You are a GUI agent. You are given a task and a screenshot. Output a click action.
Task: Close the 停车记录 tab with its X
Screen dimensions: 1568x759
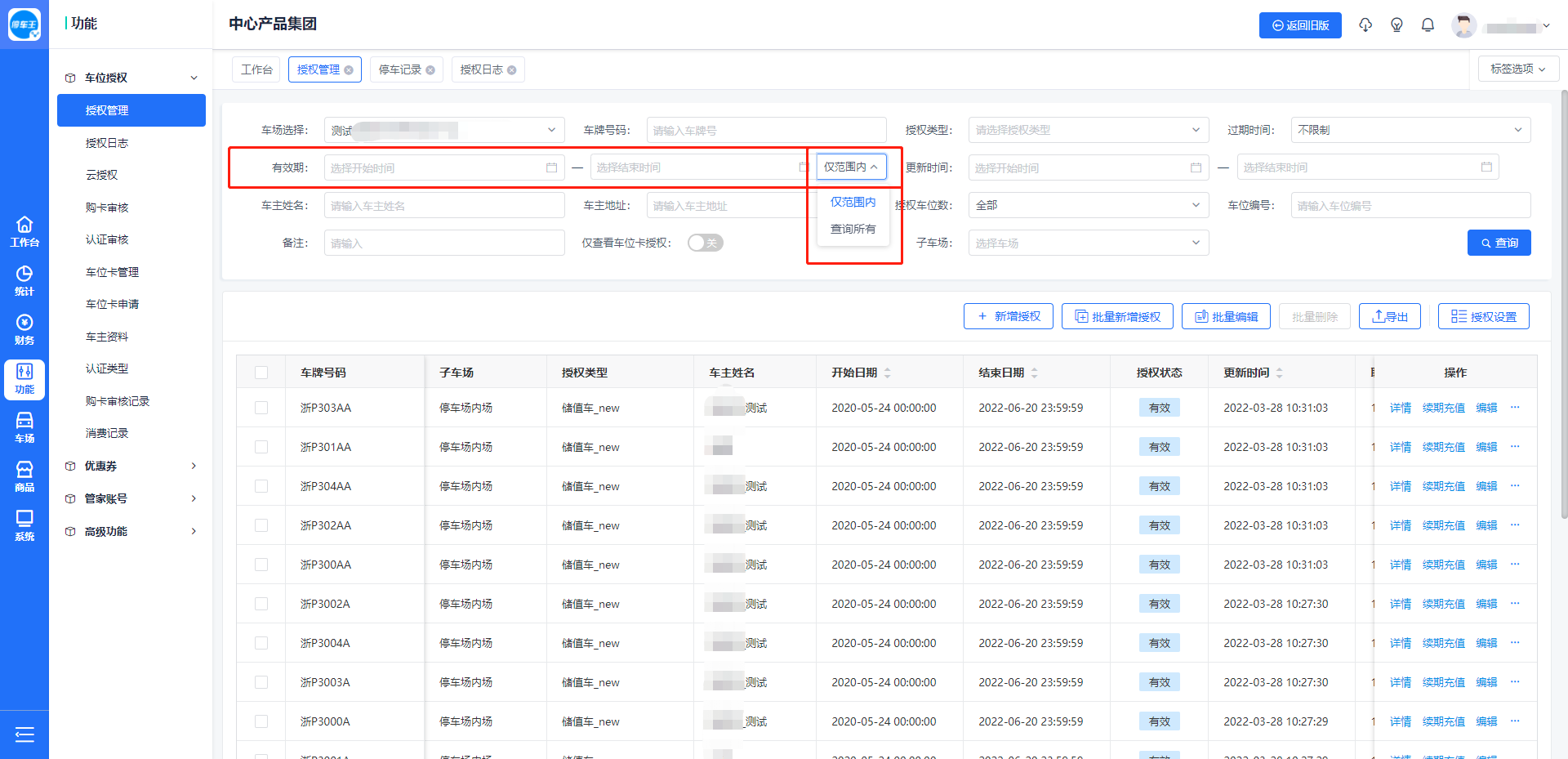pos(430,70)
